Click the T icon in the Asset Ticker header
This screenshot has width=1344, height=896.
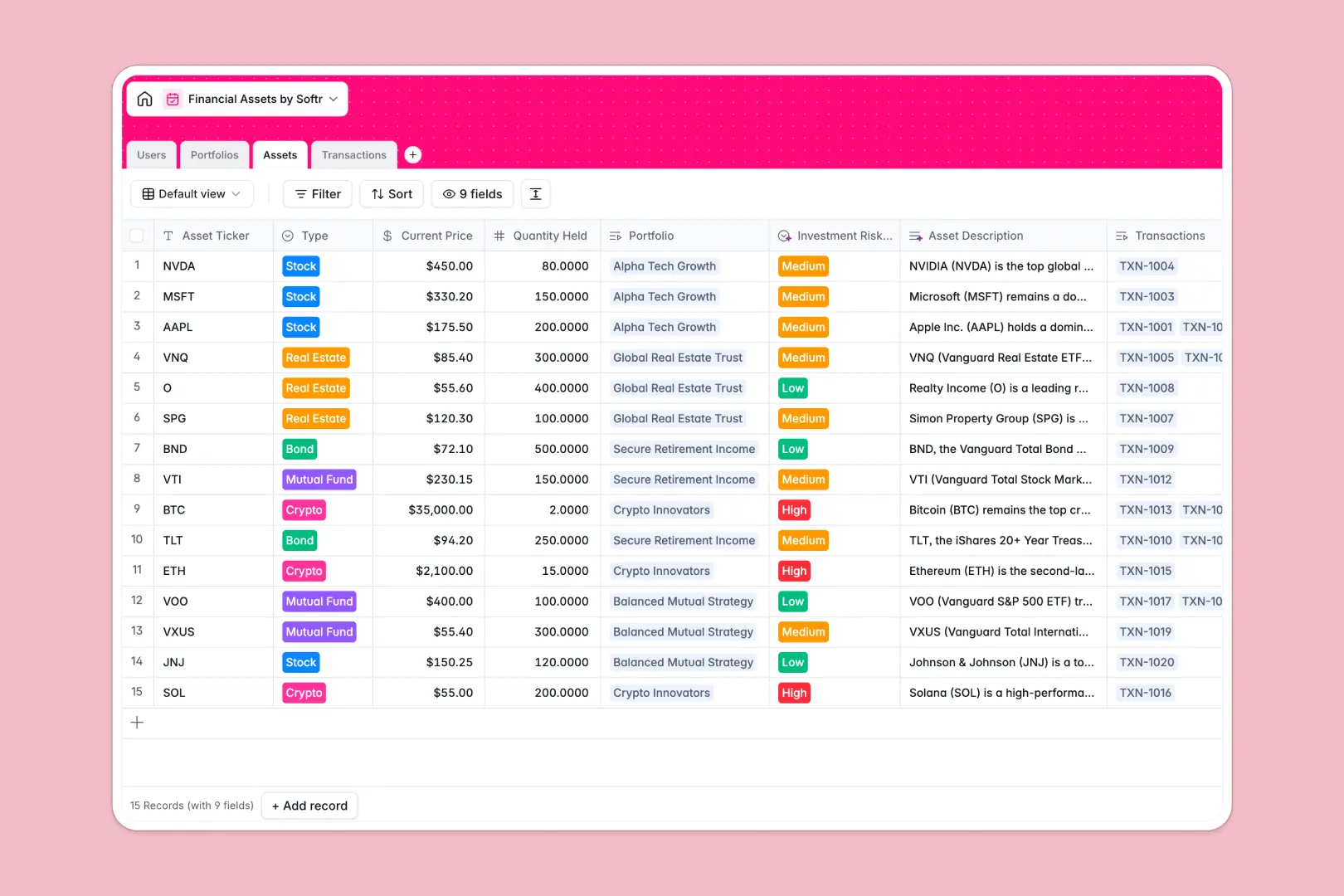[x=167, y=236]
